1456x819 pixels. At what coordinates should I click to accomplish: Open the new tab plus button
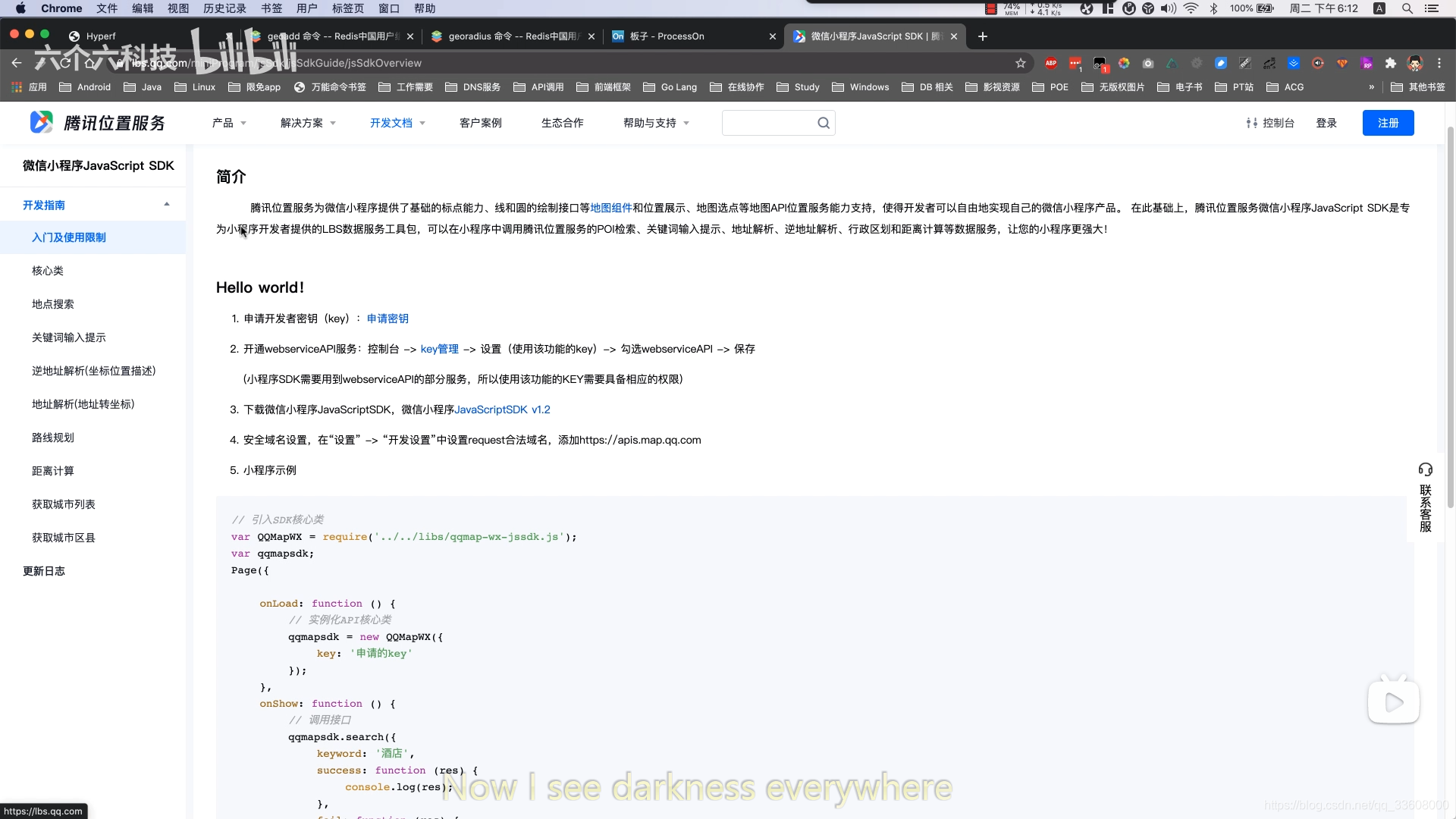983,36
